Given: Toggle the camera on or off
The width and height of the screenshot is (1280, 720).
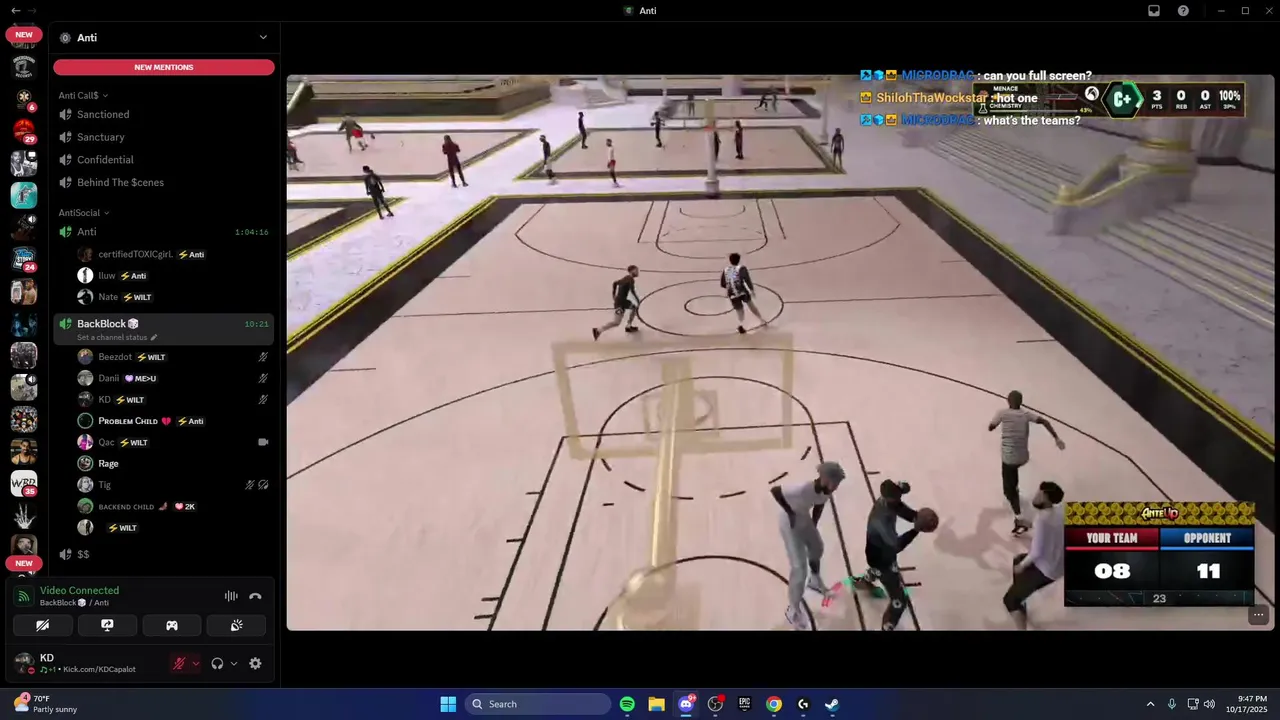Looking at the screenshot, I should tap(43, 625).
